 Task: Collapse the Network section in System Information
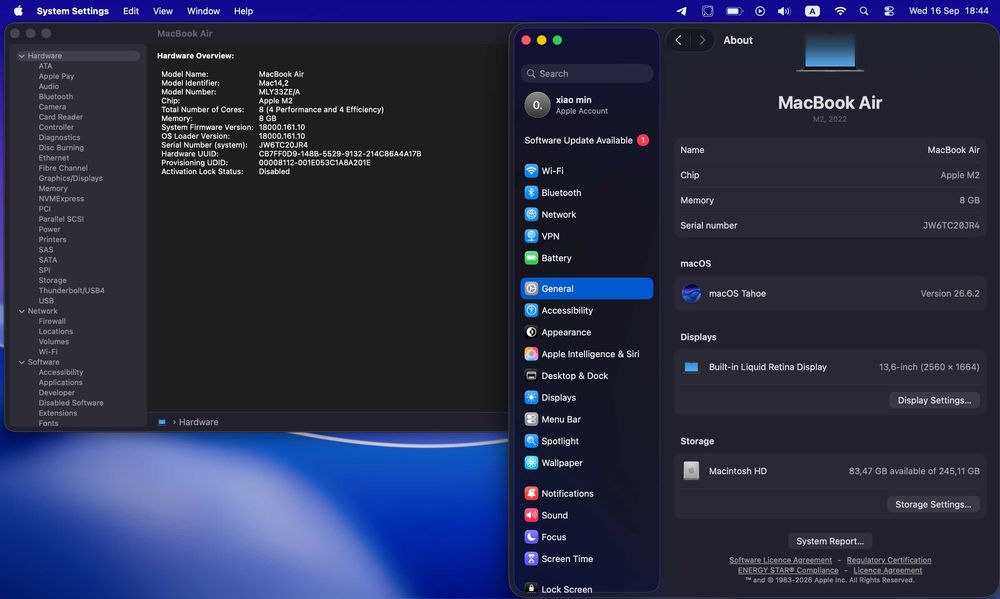click(22, 311)
